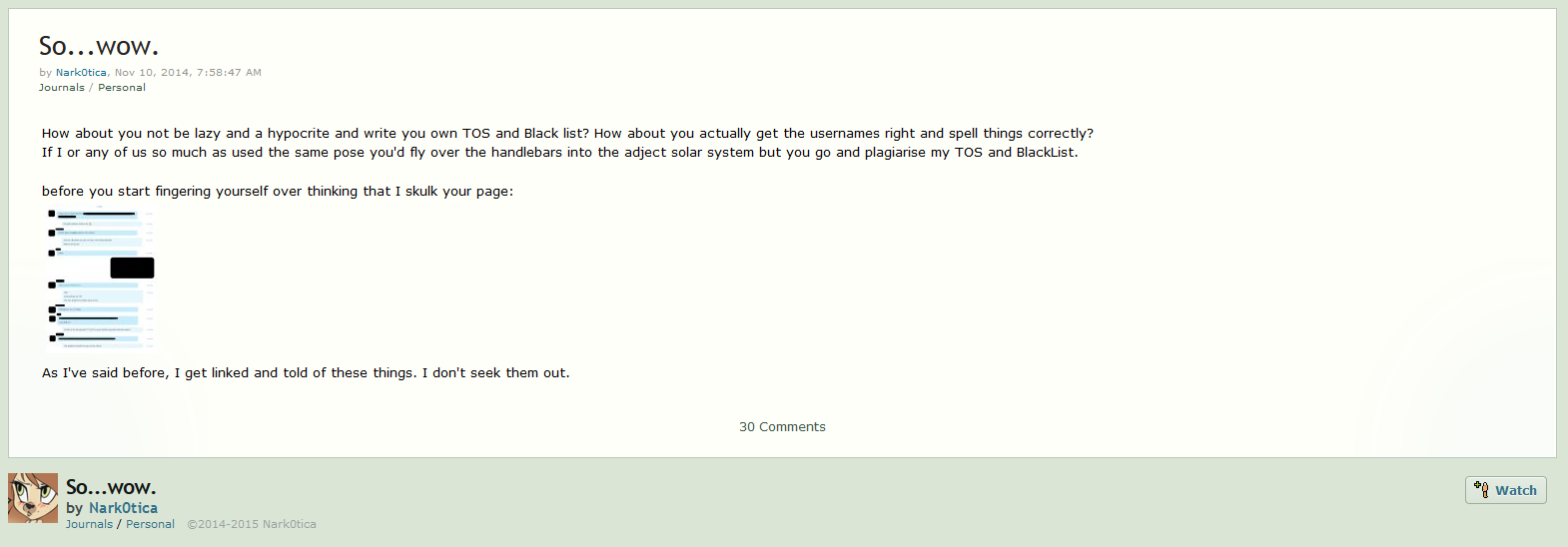Select the Personal link in the footer
Screen dimensions: 1568x547
pyautogui.click(x=150, y=524)
